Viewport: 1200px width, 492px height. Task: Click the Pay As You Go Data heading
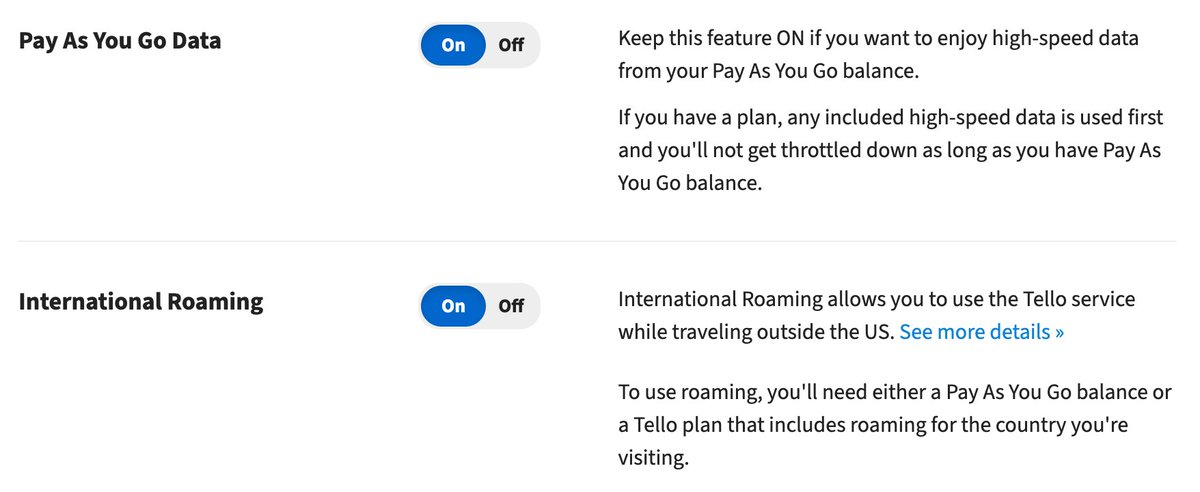(x=120, y=43)
